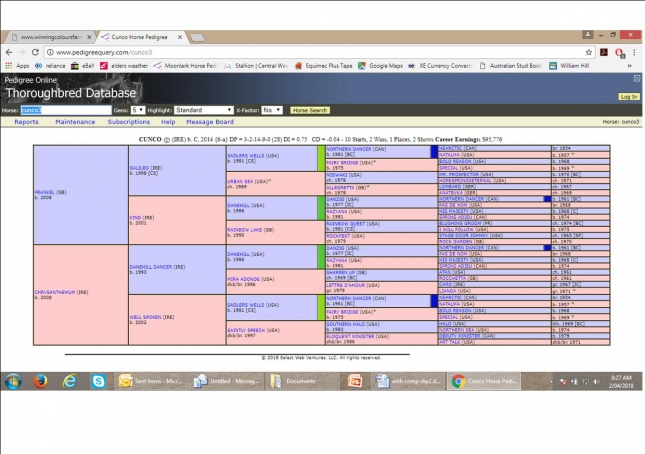Open the KIND (IRE) link
This screenshot has height=454, width=645.
[x=142, y=218]
